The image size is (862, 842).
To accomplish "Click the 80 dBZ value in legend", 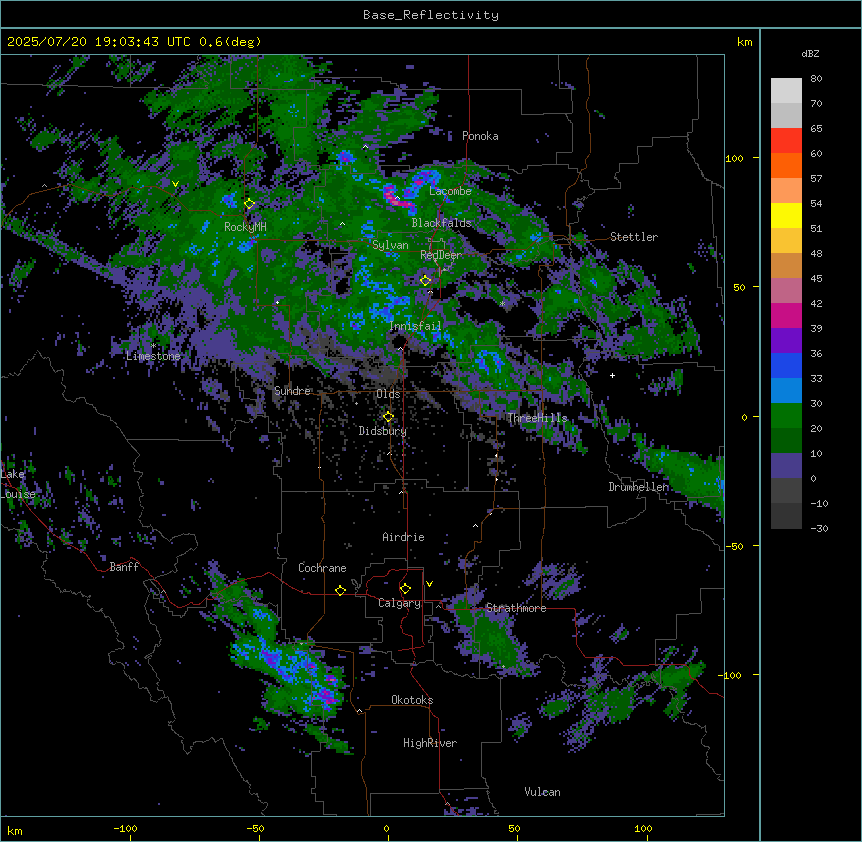I will tap(816, 79).
